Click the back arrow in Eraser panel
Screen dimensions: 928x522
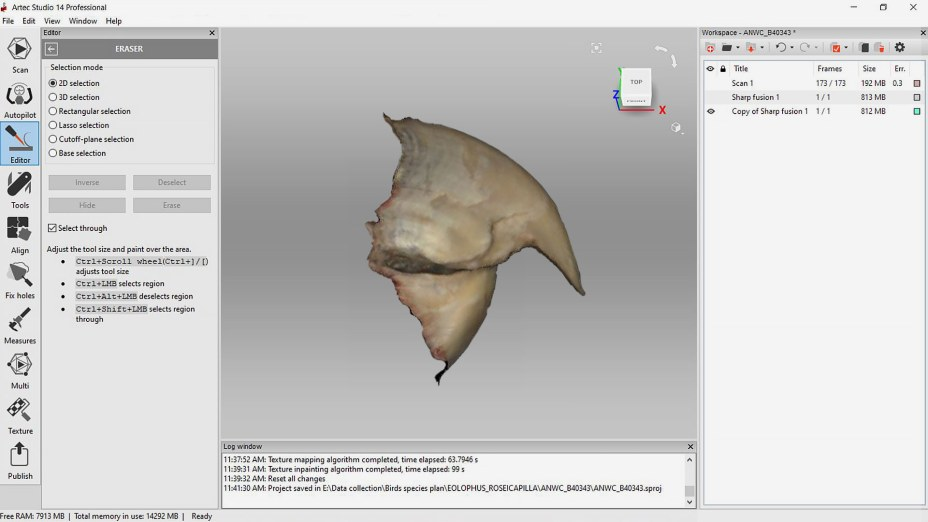coord(52,48)
